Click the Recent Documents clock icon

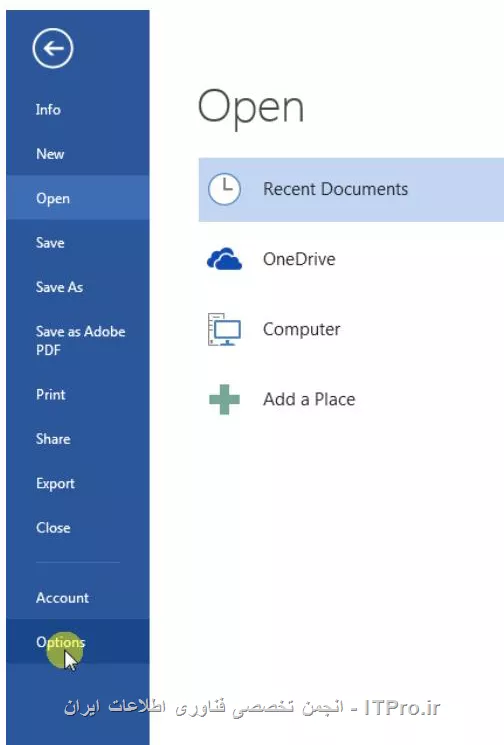[224, 189]
